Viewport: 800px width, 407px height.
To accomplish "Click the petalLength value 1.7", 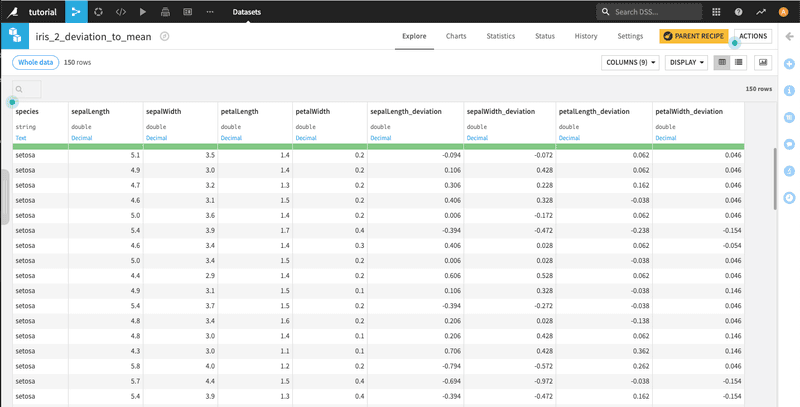I will coord(285,231).
